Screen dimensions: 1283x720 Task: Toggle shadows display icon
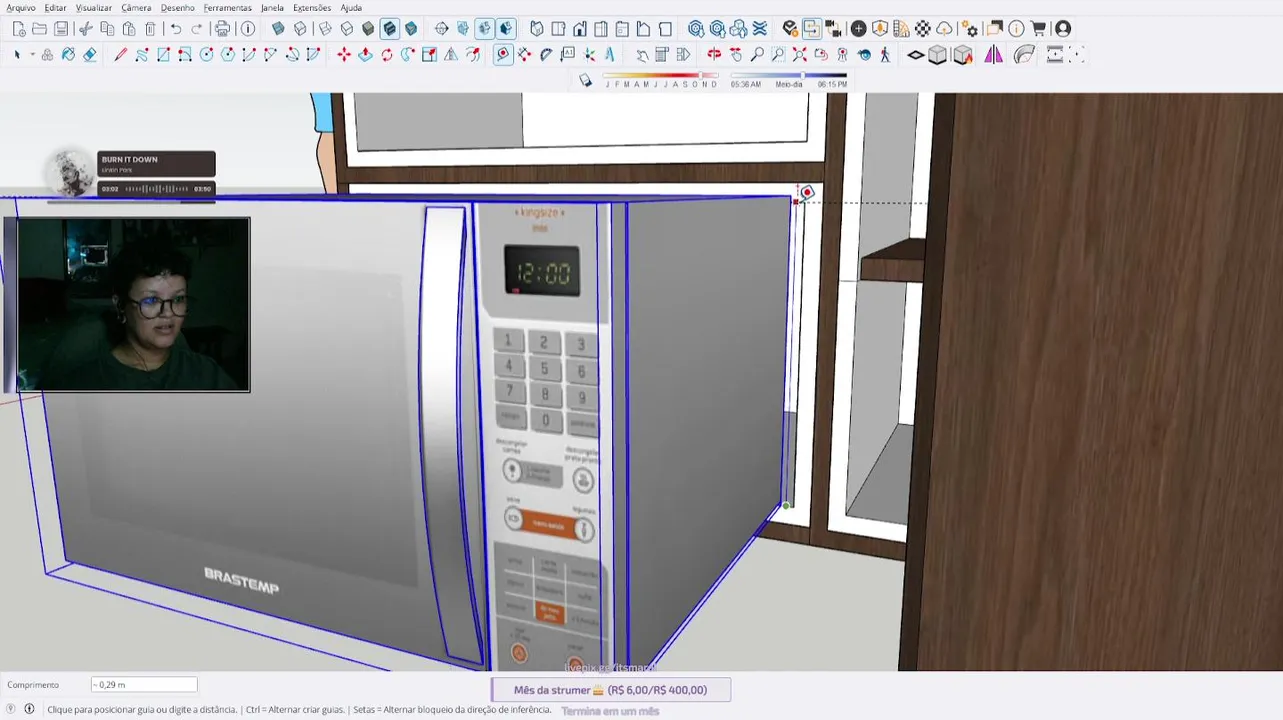(586, 81)
